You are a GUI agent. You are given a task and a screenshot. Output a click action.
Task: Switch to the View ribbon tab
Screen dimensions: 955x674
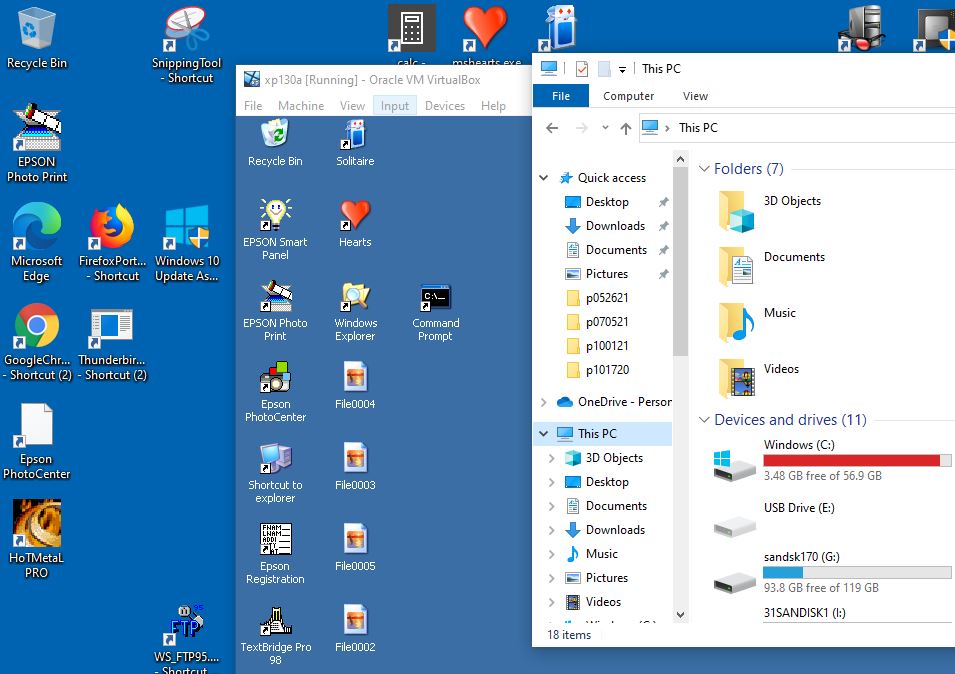coord(696,96)
